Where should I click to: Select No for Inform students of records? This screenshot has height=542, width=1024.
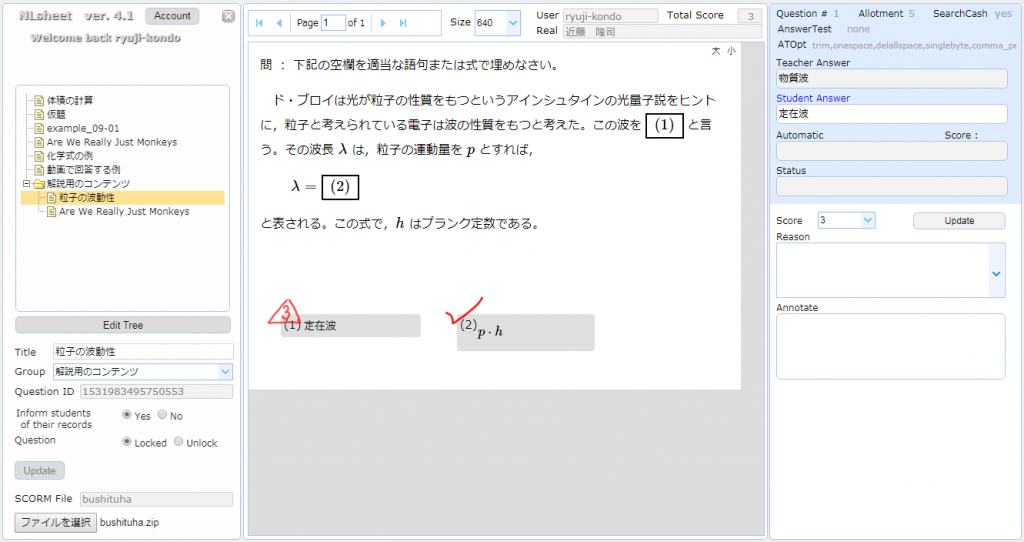[164, 415]
